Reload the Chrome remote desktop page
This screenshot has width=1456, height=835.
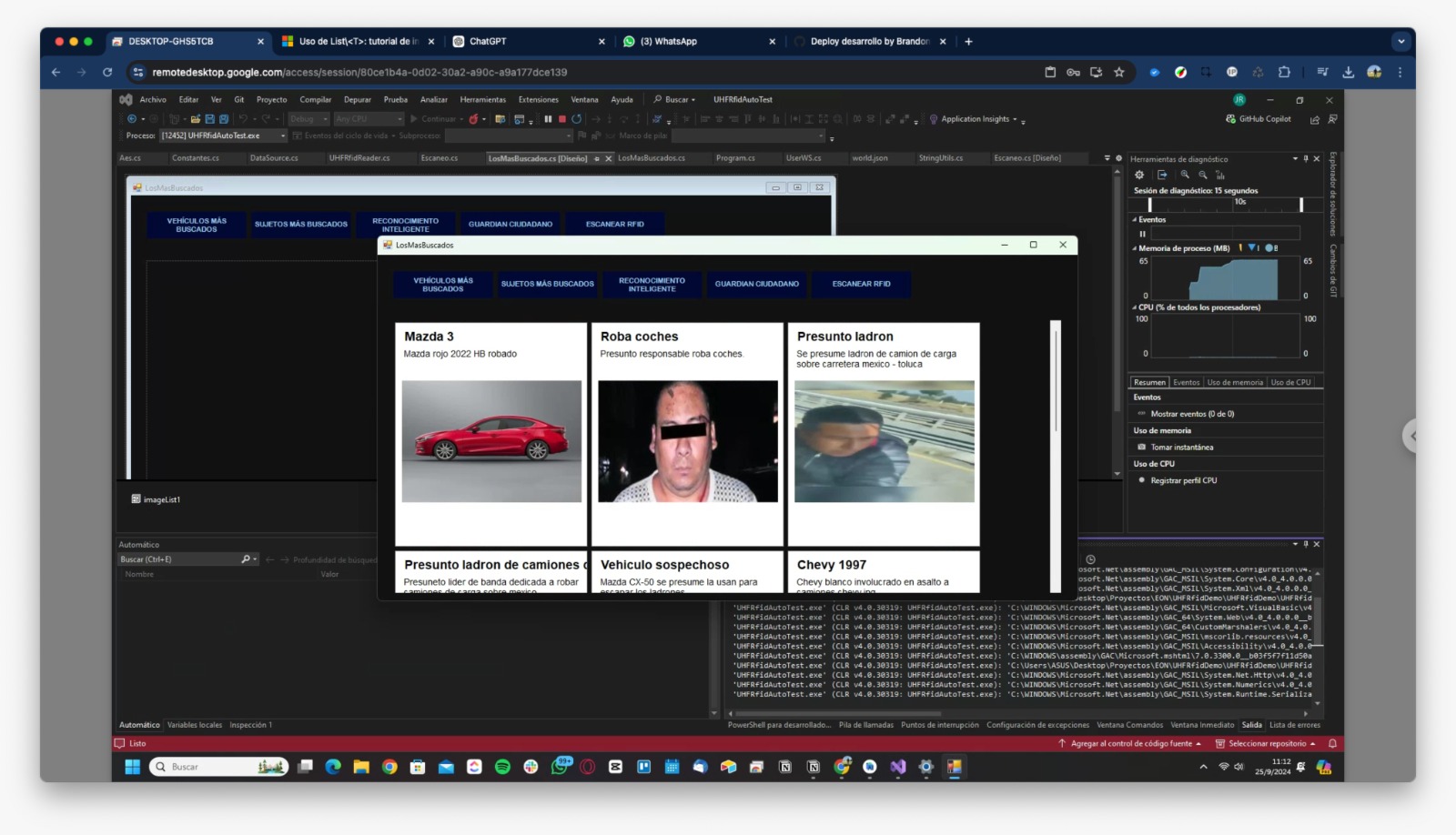click(107, 72)
